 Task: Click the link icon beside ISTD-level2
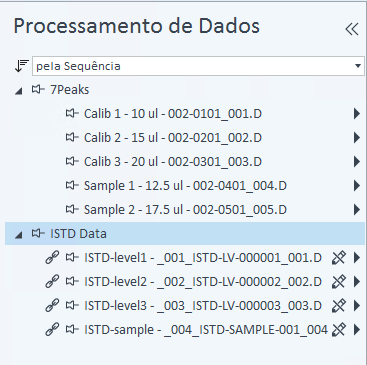point(52,282)
